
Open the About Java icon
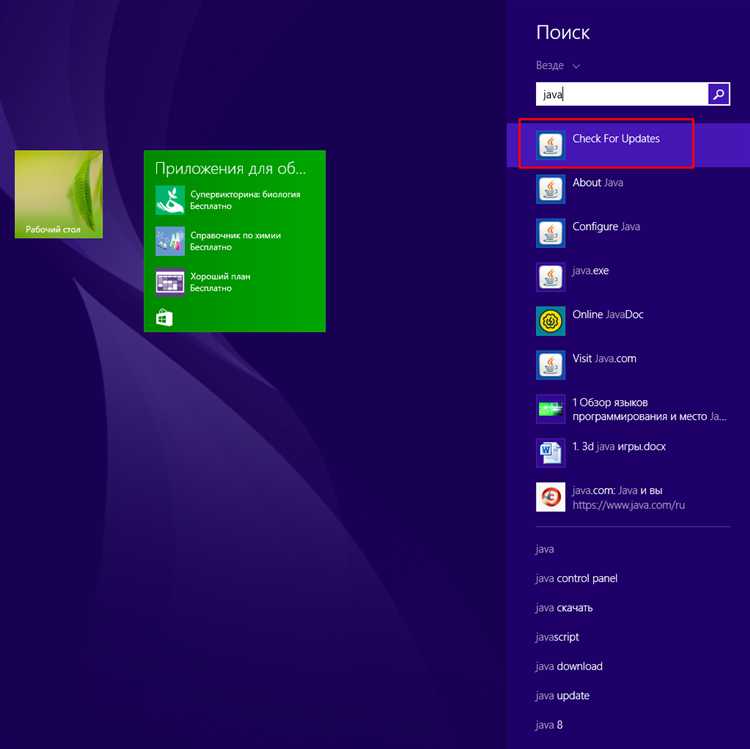tap(551, 189)
